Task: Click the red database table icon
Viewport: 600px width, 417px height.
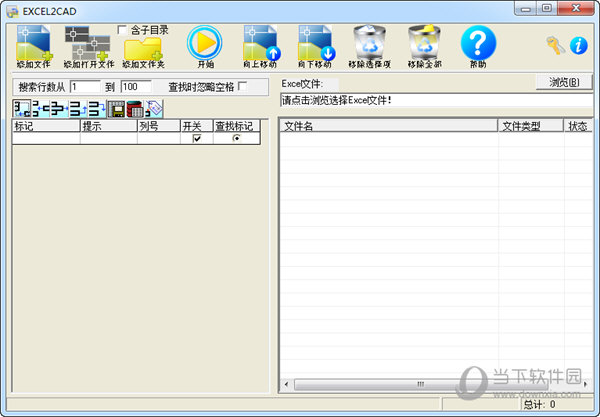Action: click(135, 109)
